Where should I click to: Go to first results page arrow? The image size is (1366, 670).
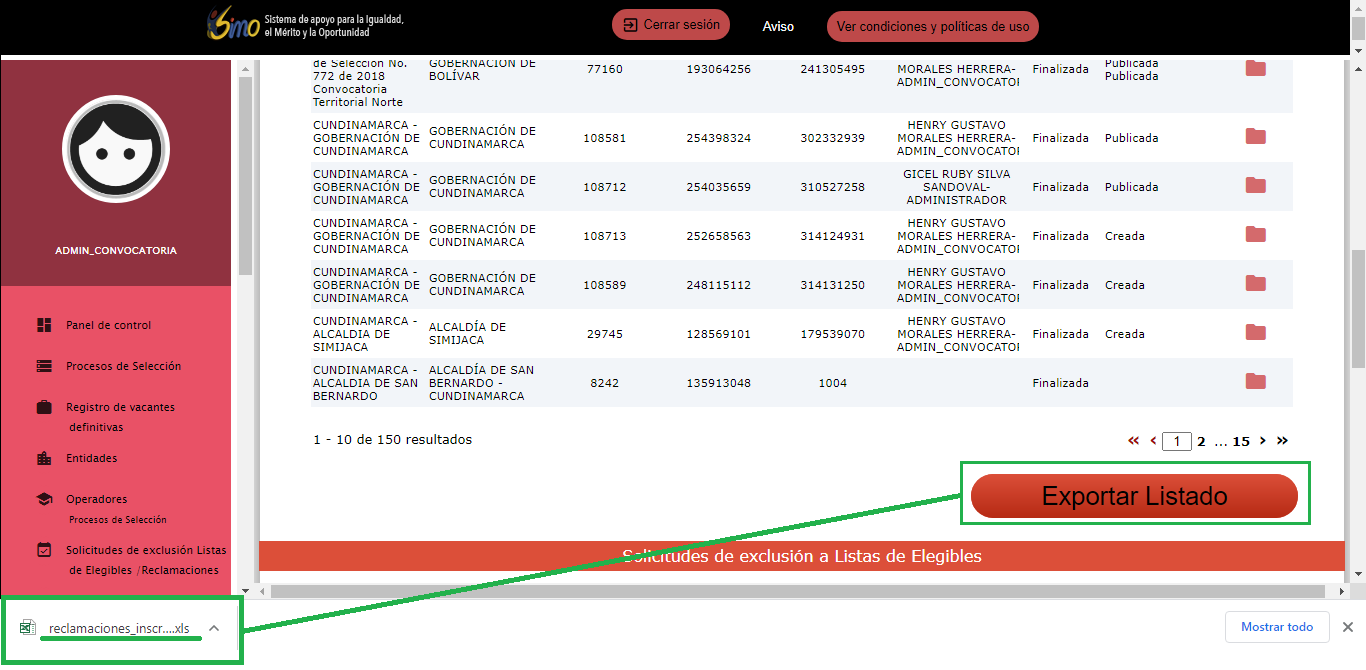point(1133,441)
